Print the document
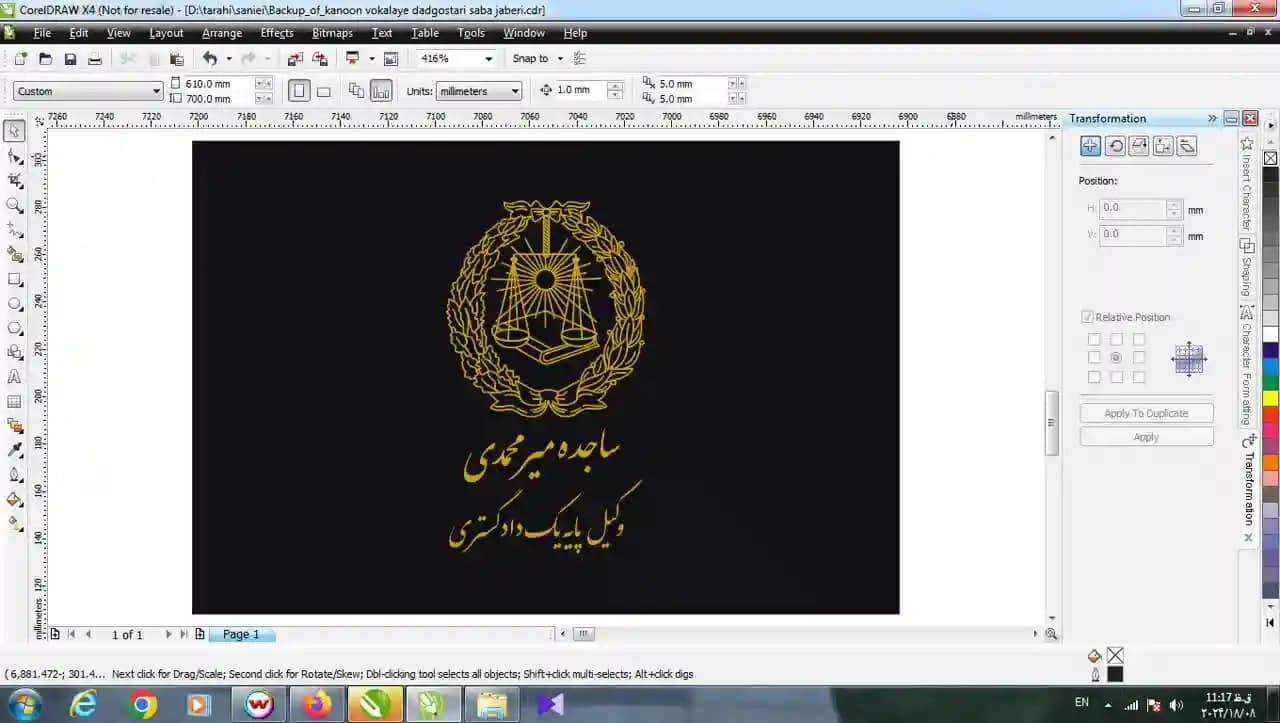 coord(95,59)
